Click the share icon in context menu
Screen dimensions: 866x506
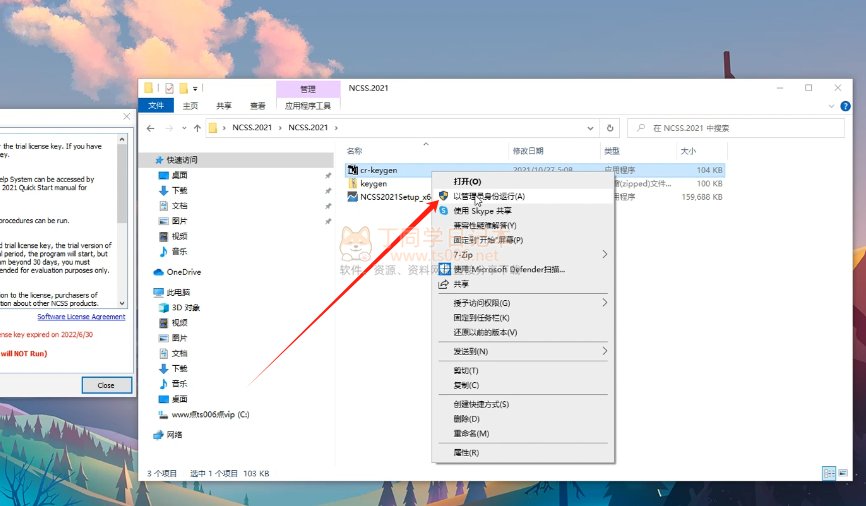443,284
